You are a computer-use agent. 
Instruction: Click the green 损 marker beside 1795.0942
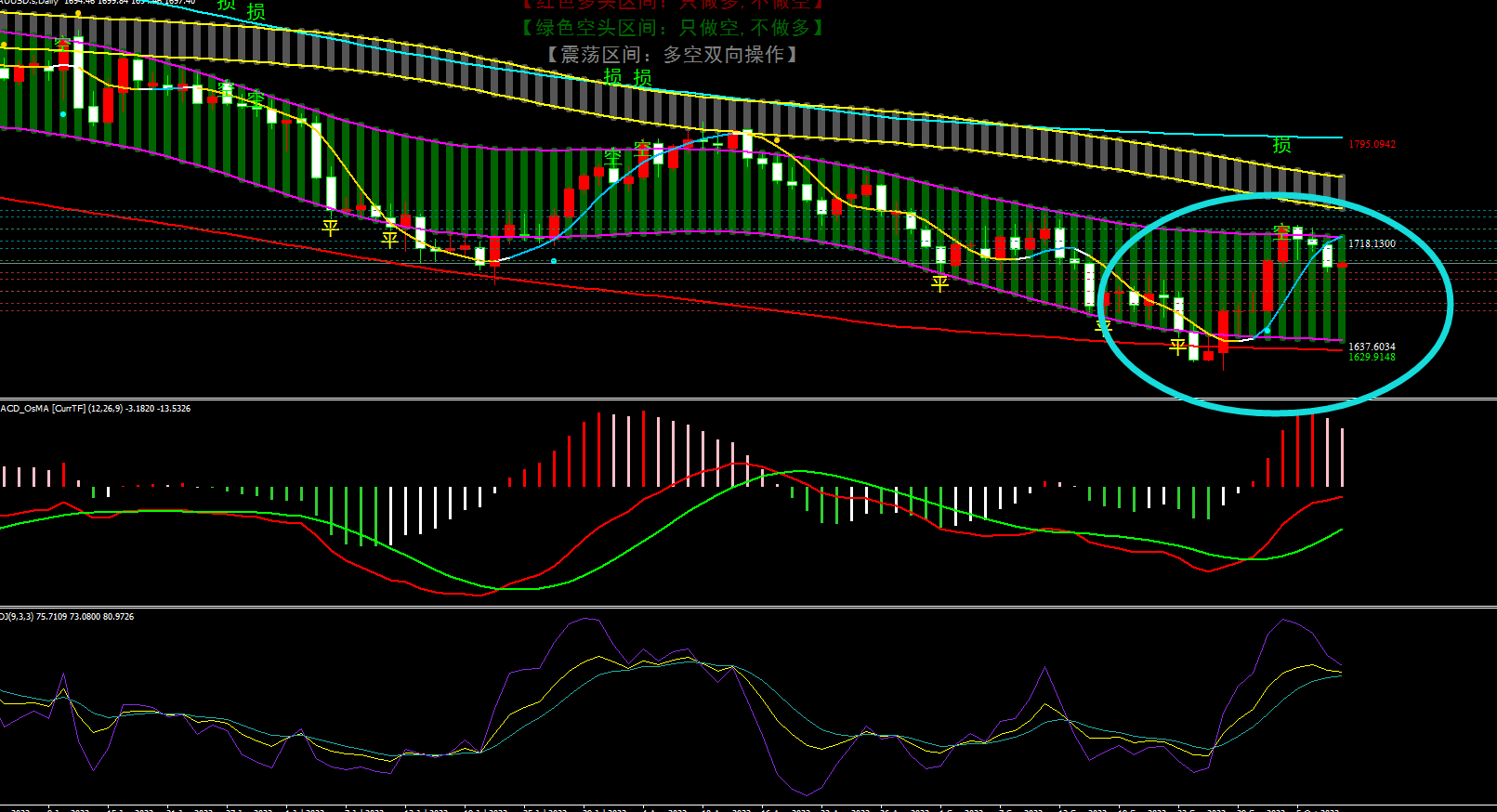coord(1281,145)
